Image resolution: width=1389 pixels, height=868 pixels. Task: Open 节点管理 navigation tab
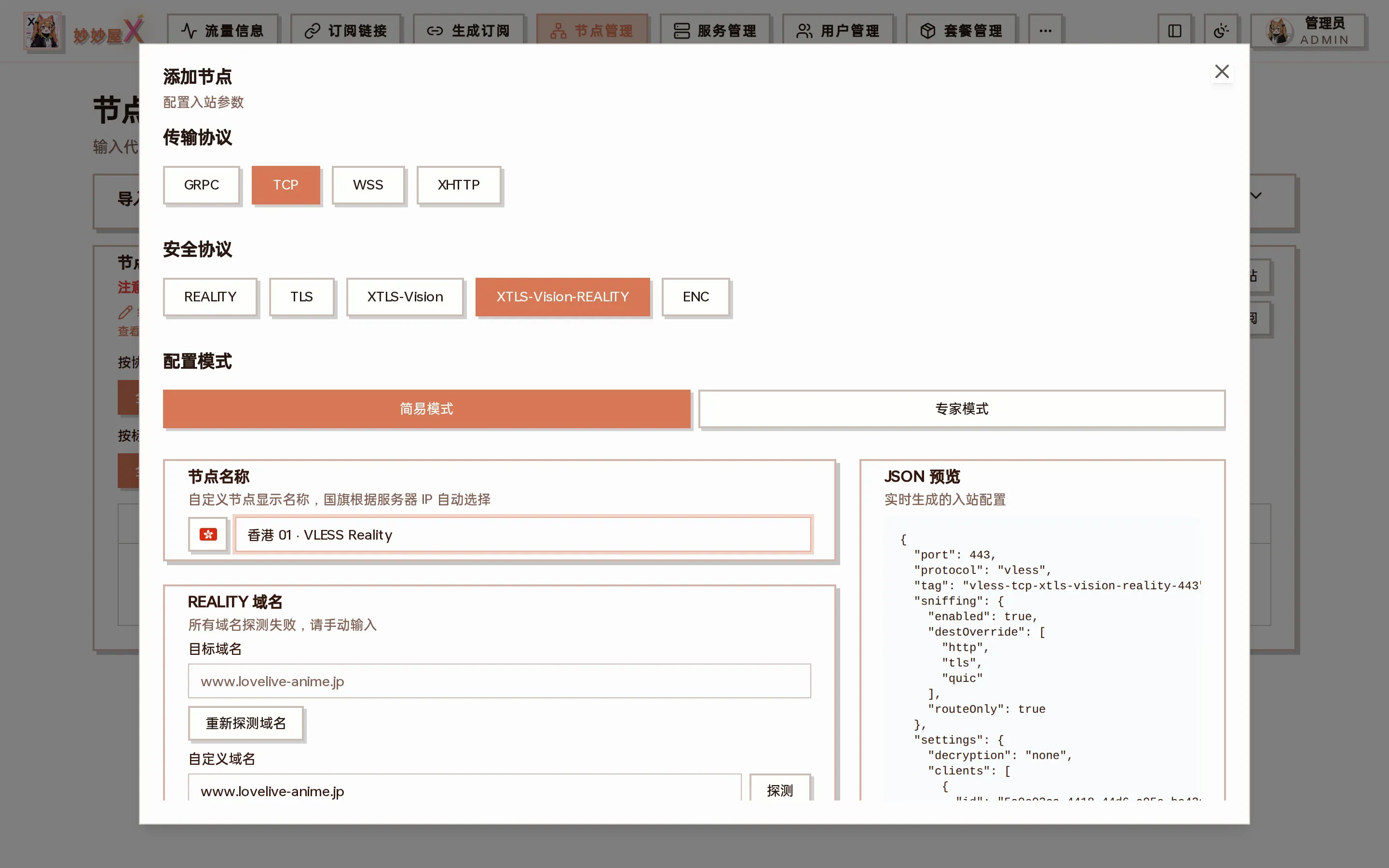pos(592,30)
